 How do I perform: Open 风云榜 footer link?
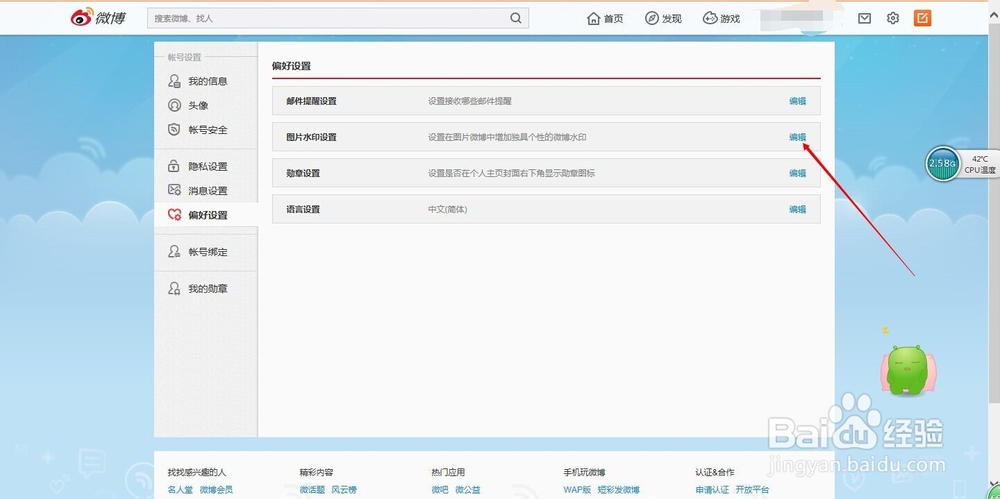click(344, 490)
